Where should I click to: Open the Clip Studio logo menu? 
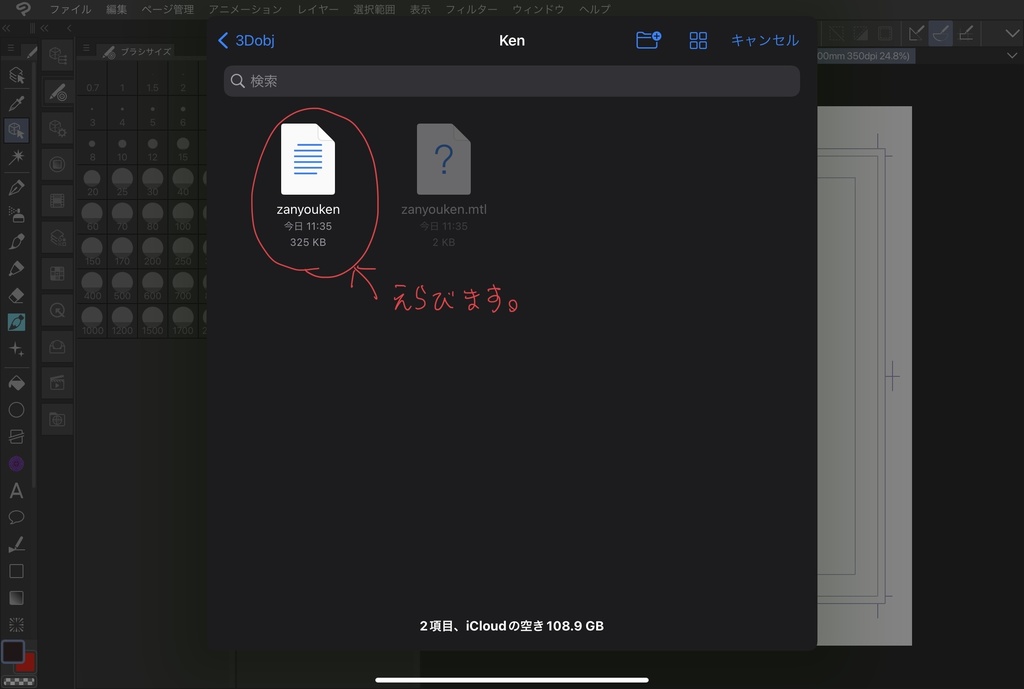tap(24, 8)
